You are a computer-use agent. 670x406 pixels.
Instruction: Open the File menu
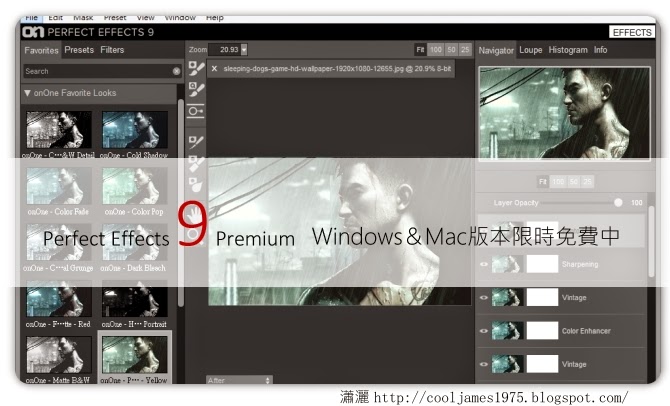(32, 18)
